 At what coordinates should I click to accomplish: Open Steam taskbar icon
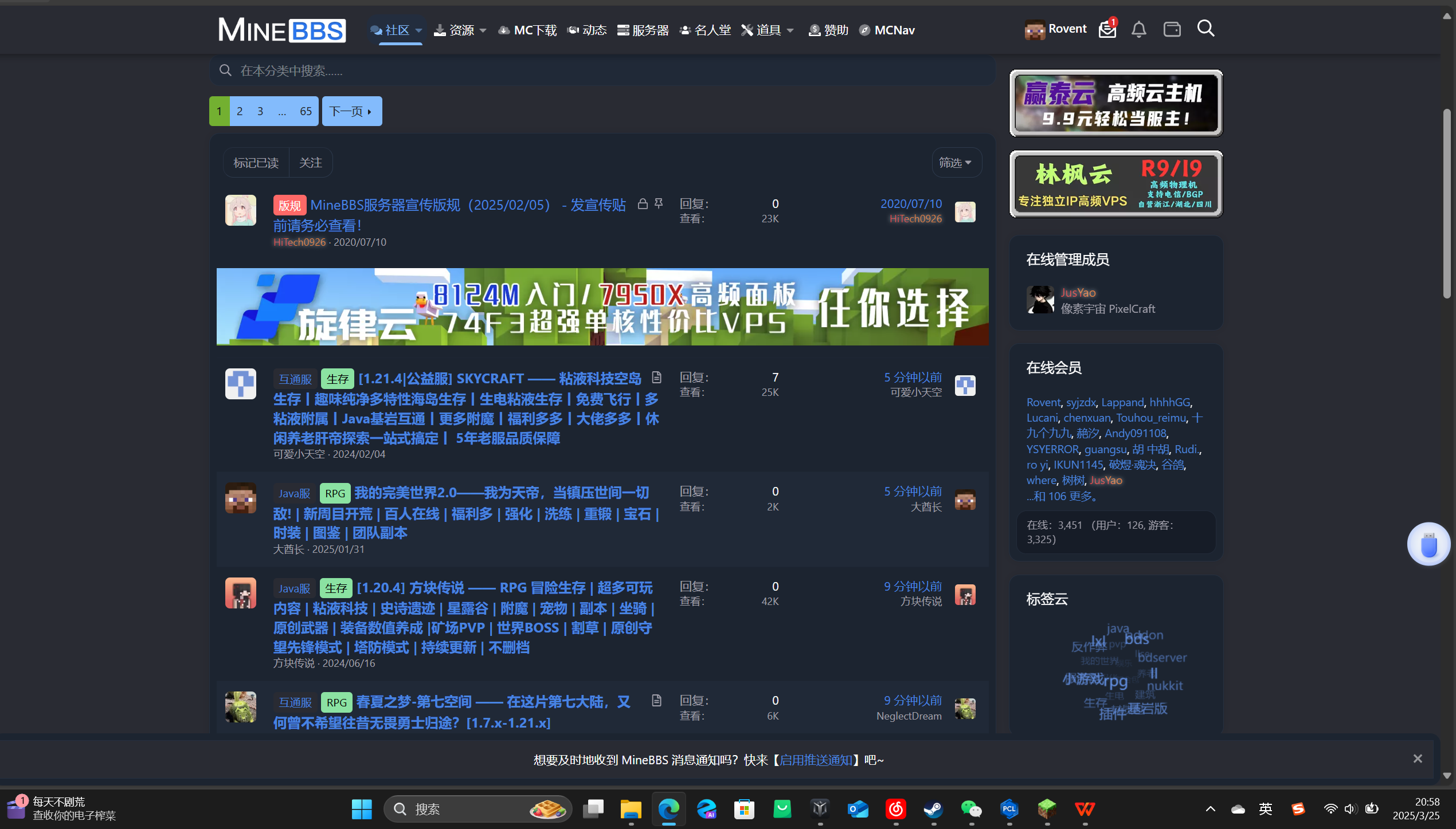click(933, 809)
